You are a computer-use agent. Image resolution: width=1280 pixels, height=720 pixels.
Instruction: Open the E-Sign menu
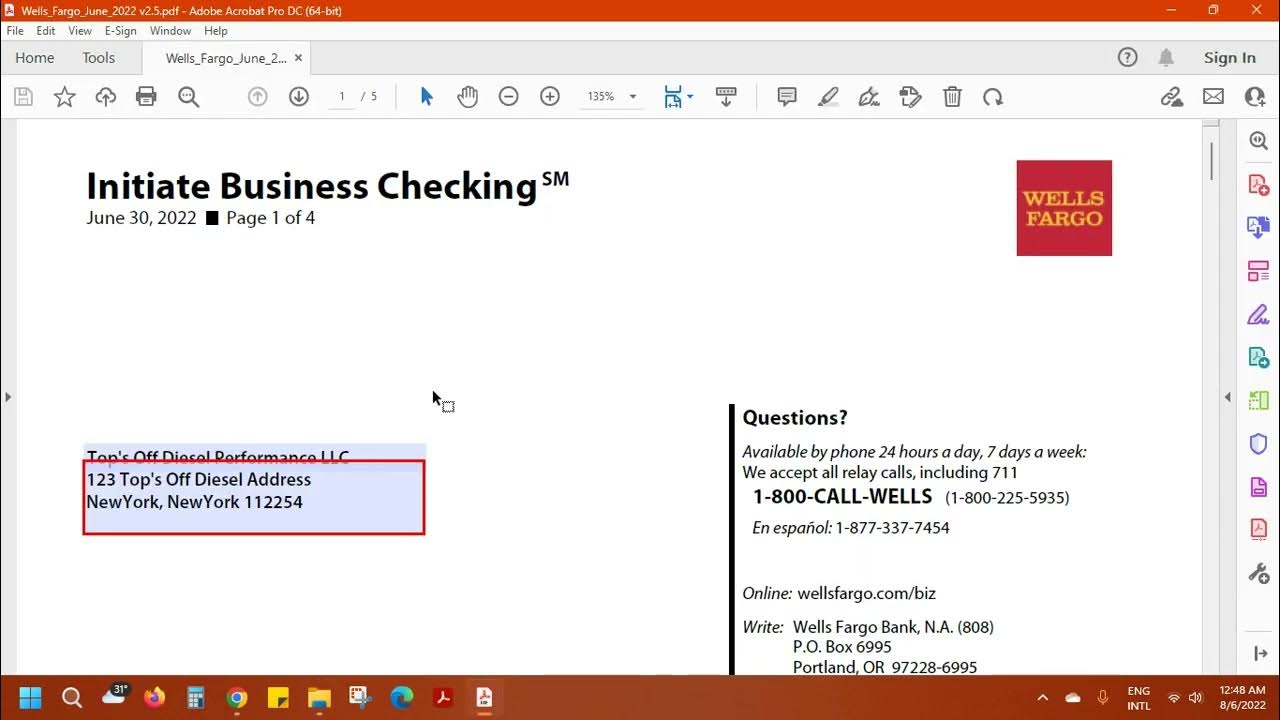(120, 31)
